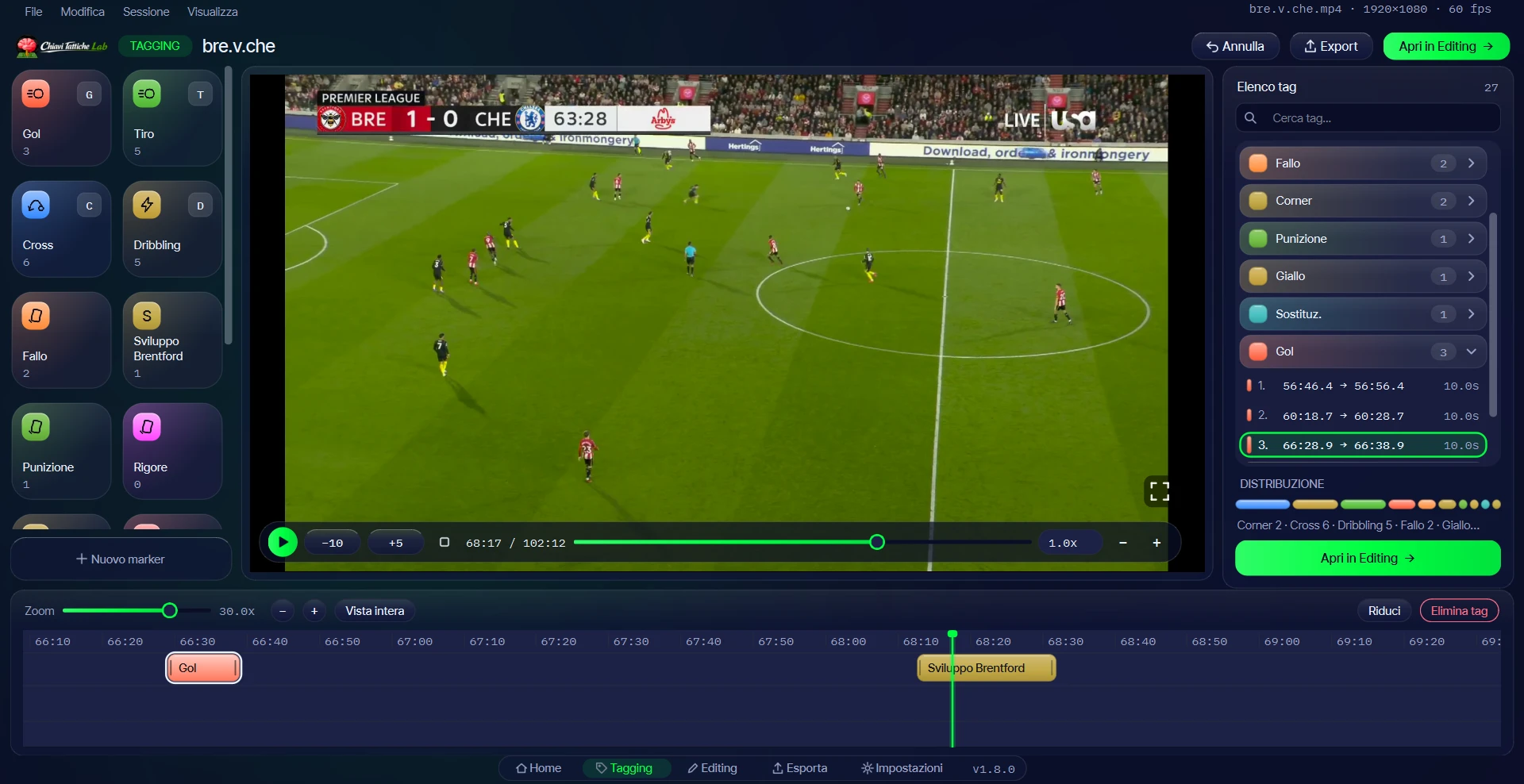The height and width of the screenshot is (784, 1524).
Task: Zoom out the timeline with minus button
Action: tap(283, 611)
